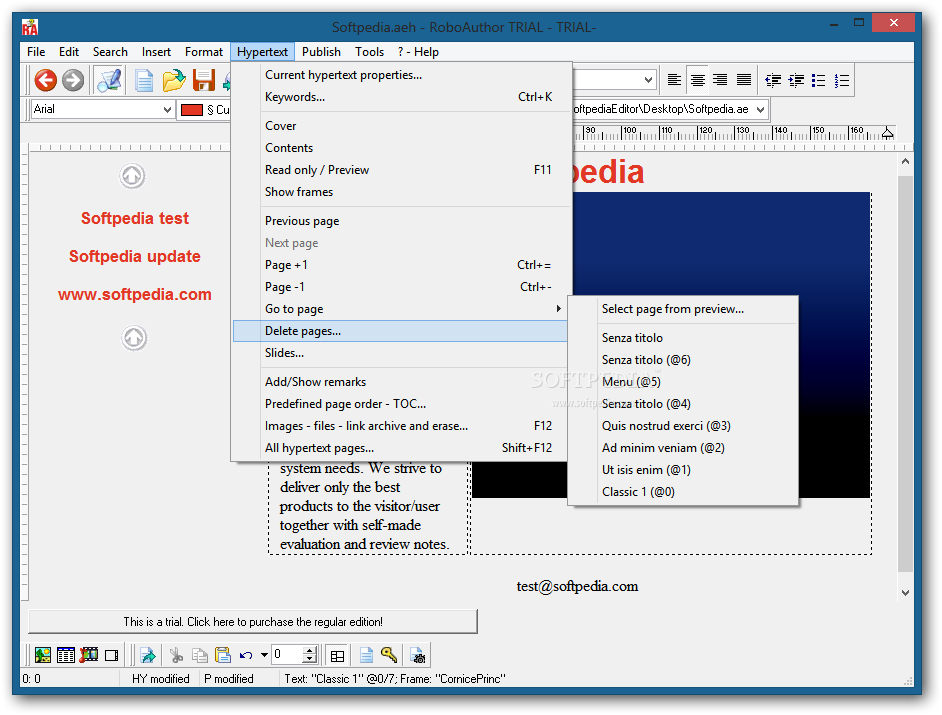Expand the Go to page submenu

coord(400,309)
